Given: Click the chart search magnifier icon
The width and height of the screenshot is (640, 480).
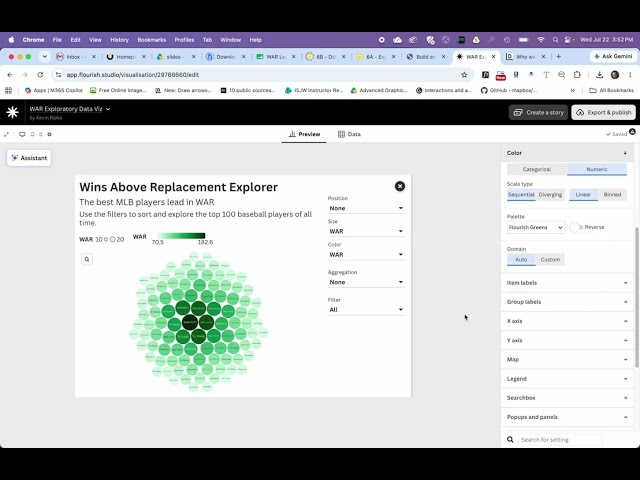Looking at the screenshot, I should (x=87, y=259).
